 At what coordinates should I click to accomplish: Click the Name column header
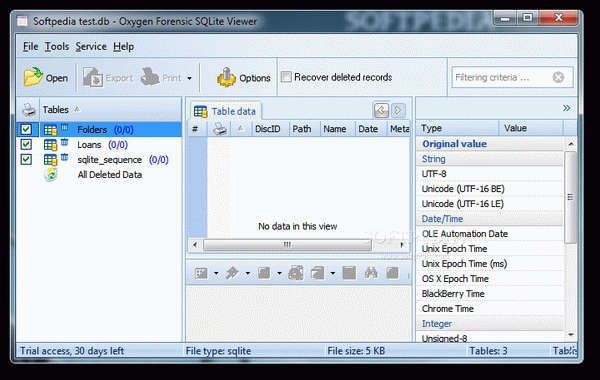tap(338, 129)
